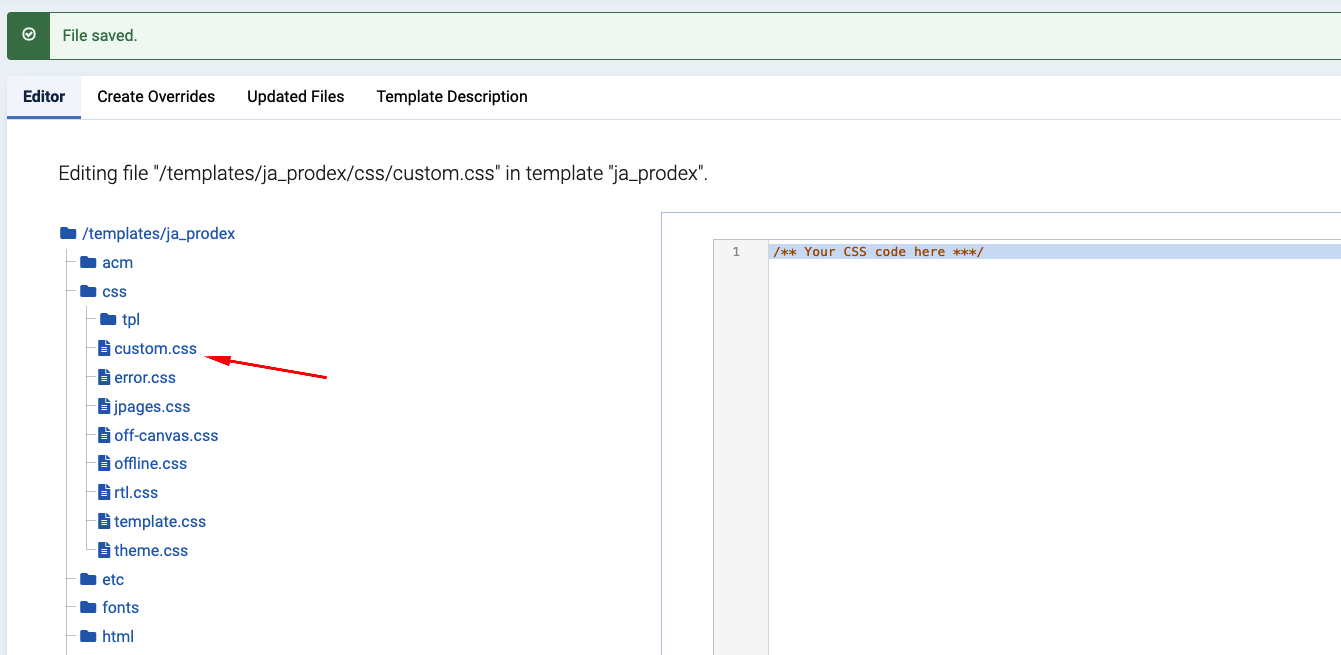Click the custom.css file icon
The image size is (1341, 655).
(104, 349)
